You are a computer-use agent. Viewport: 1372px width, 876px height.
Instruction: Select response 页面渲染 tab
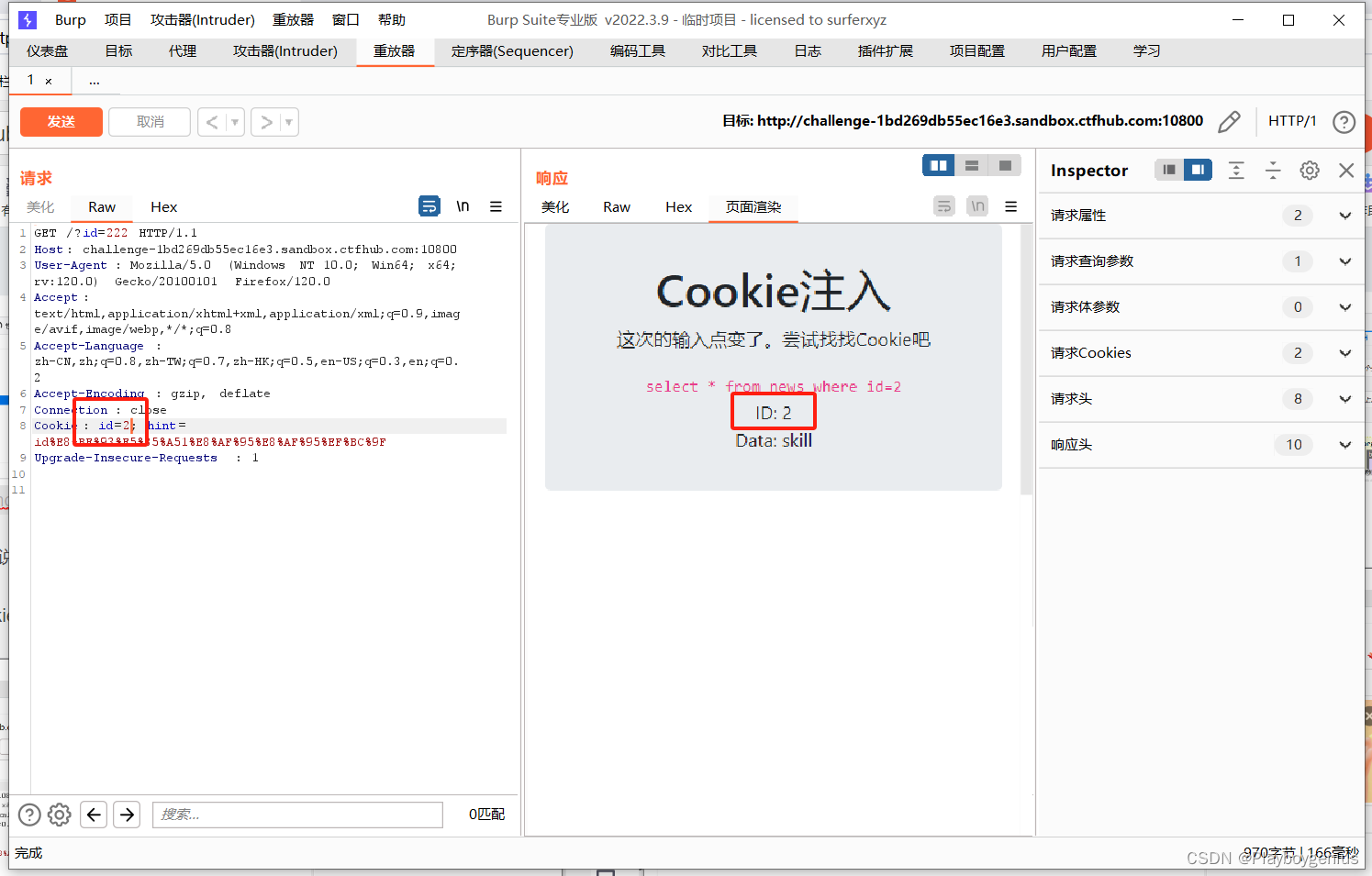[753, 207]
